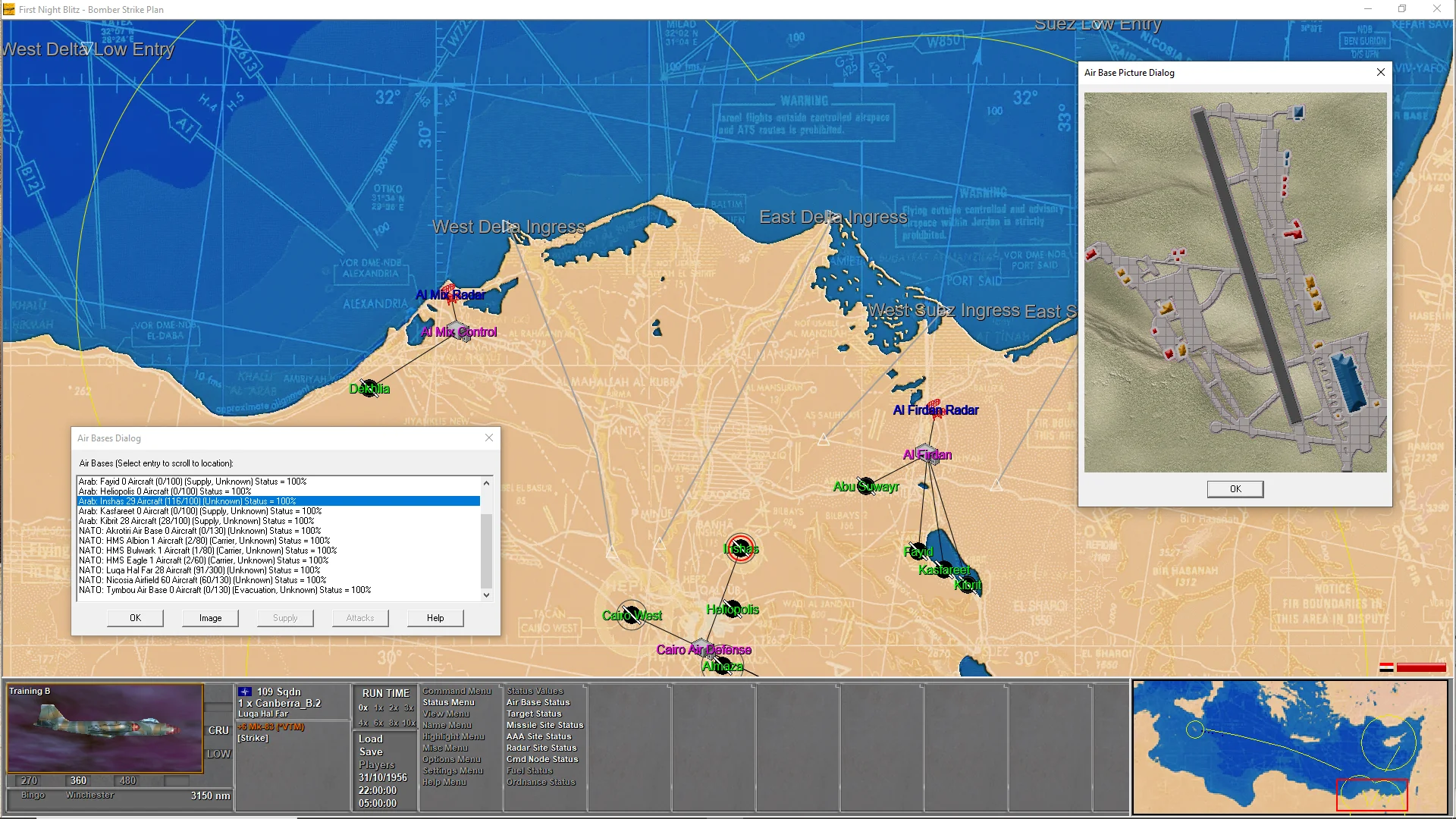Screen dimensions: 1456x819
Task: Click OK in Air Base Picture Dialog
Action: coord(1235,489)
